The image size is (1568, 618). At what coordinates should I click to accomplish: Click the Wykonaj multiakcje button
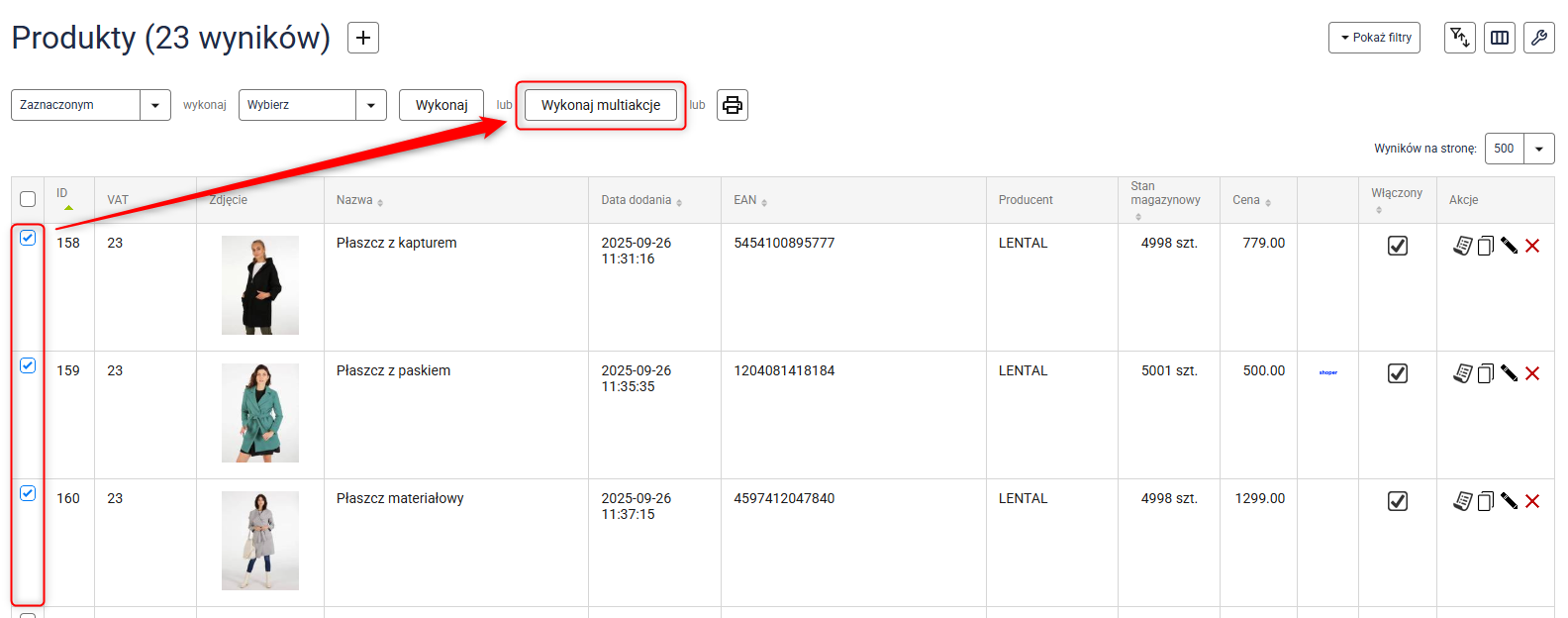600,105
